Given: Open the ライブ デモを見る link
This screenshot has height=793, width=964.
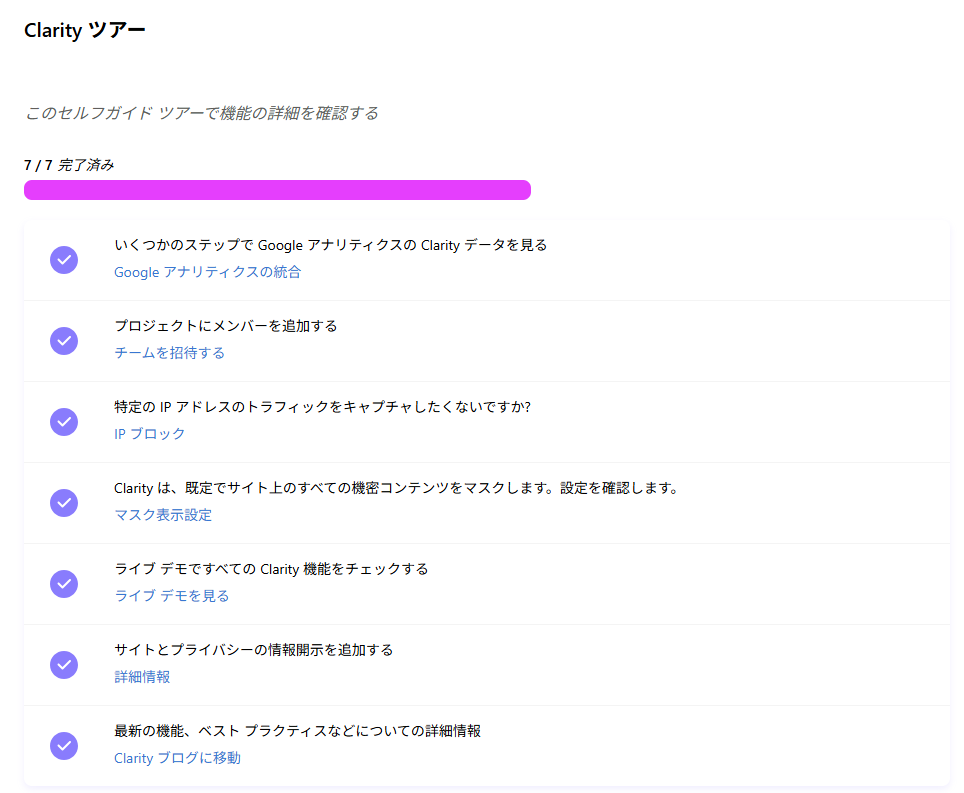Looking at the screenshot, I should coord(172,596).
